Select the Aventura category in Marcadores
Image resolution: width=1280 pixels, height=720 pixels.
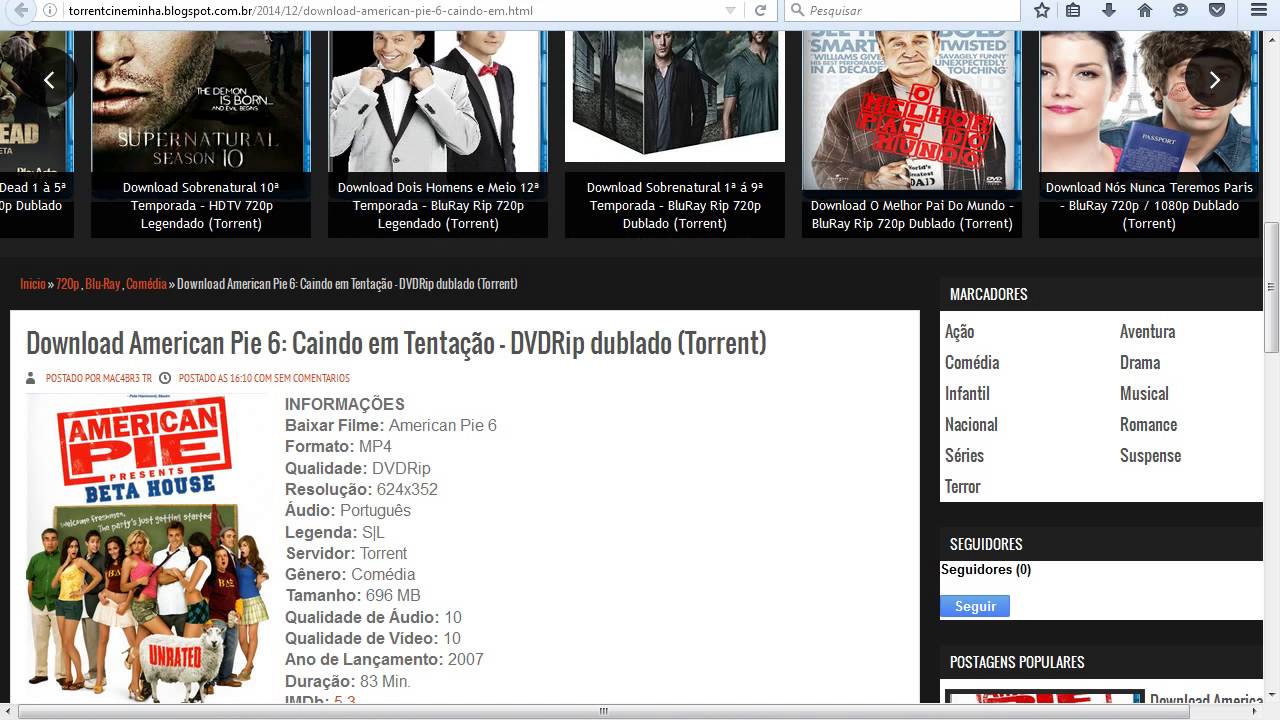pos(1147,331)
